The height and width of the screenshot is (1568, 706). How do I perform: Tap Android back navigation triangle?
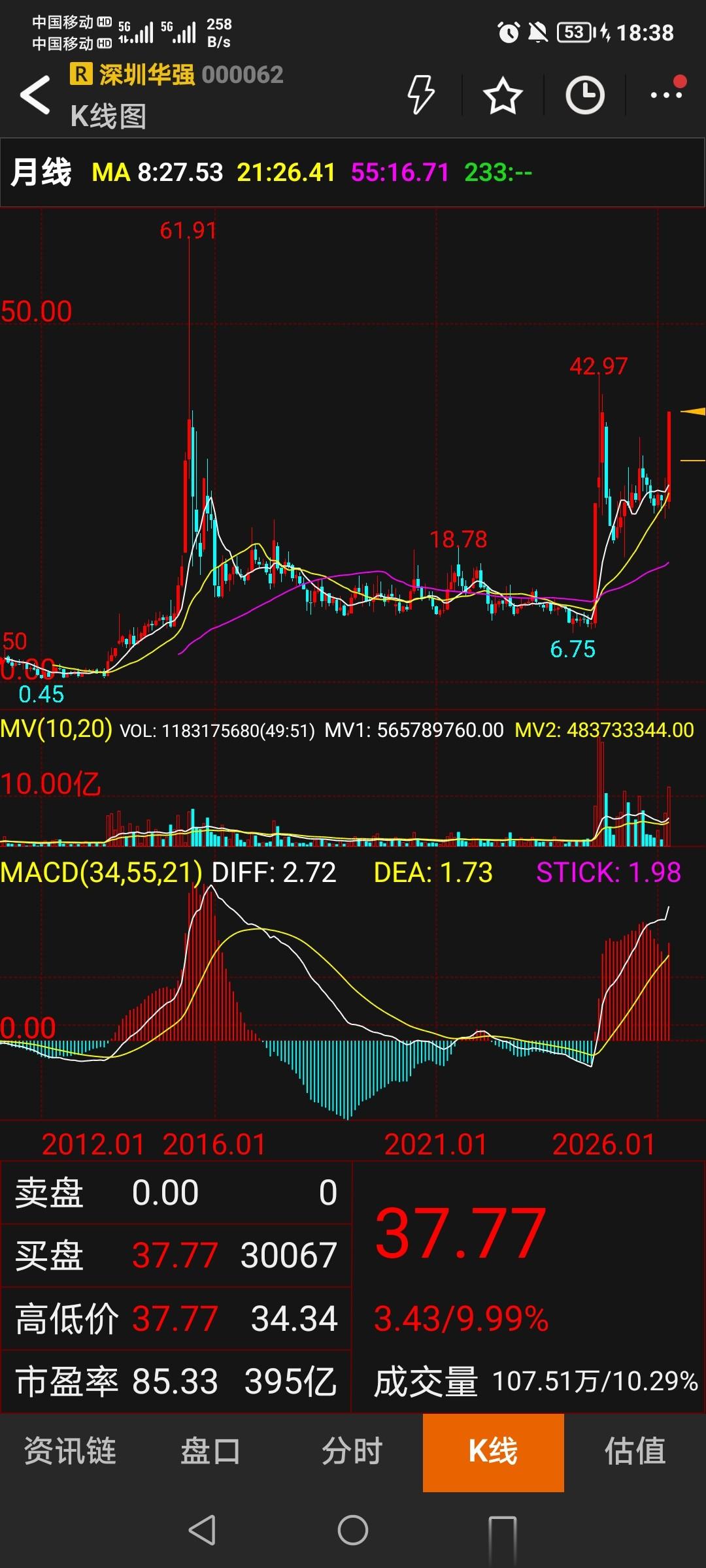tap(201, 1529)
